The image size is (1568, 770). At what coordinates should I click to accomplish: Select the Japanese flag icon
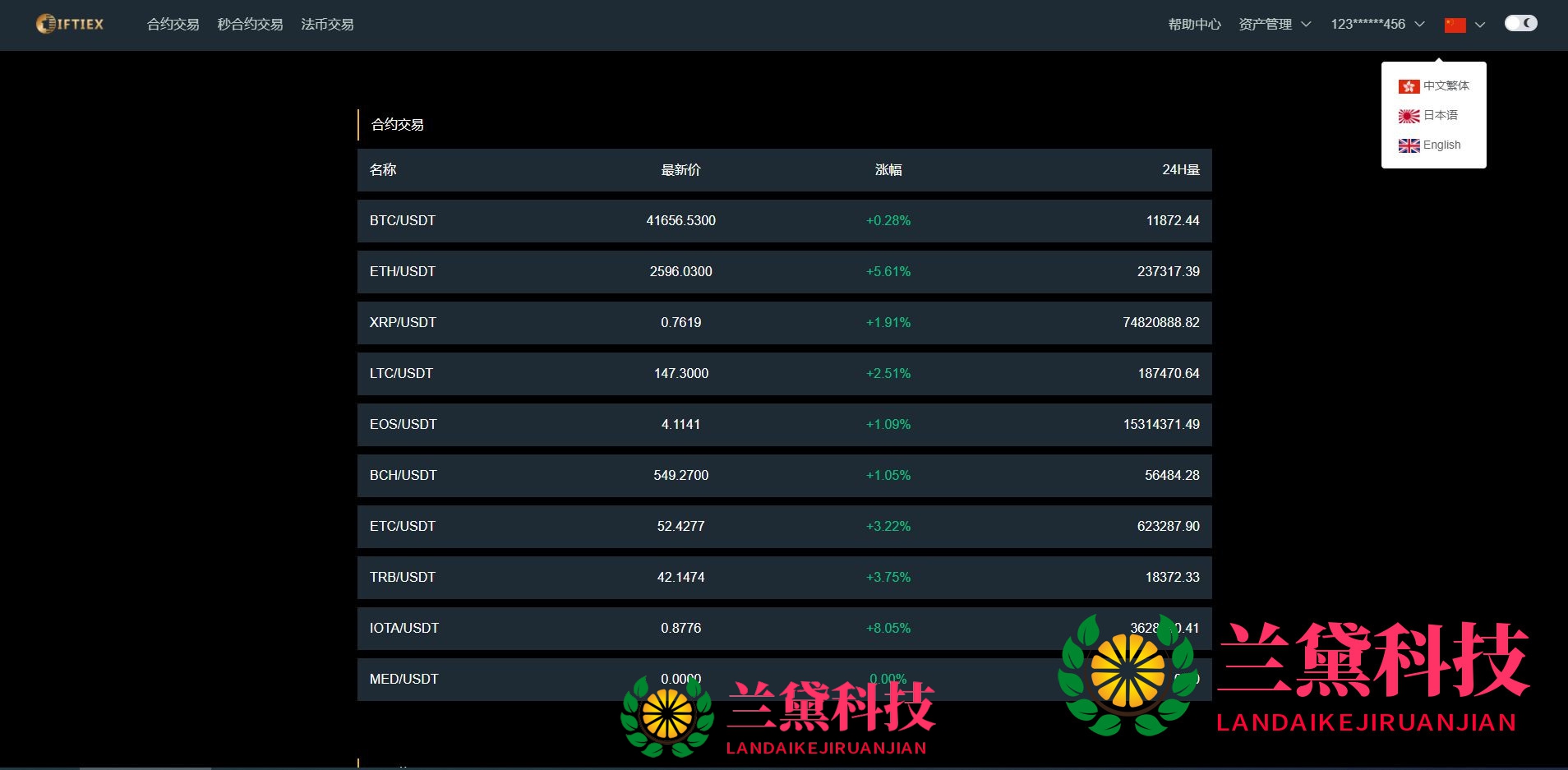(1409, 116)
